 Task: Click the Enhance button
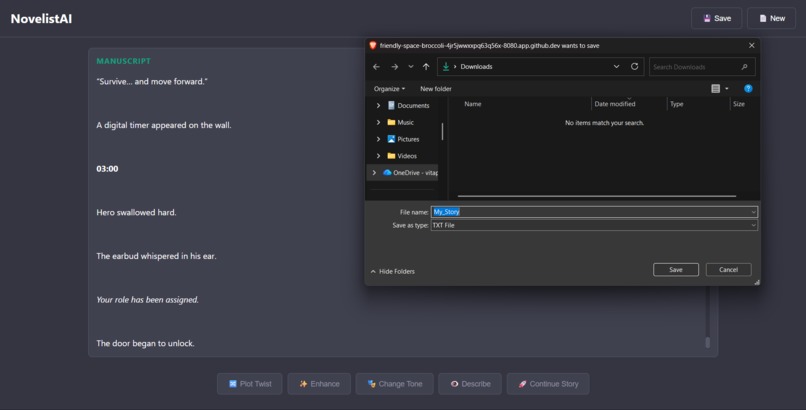[x=319, y=384]
